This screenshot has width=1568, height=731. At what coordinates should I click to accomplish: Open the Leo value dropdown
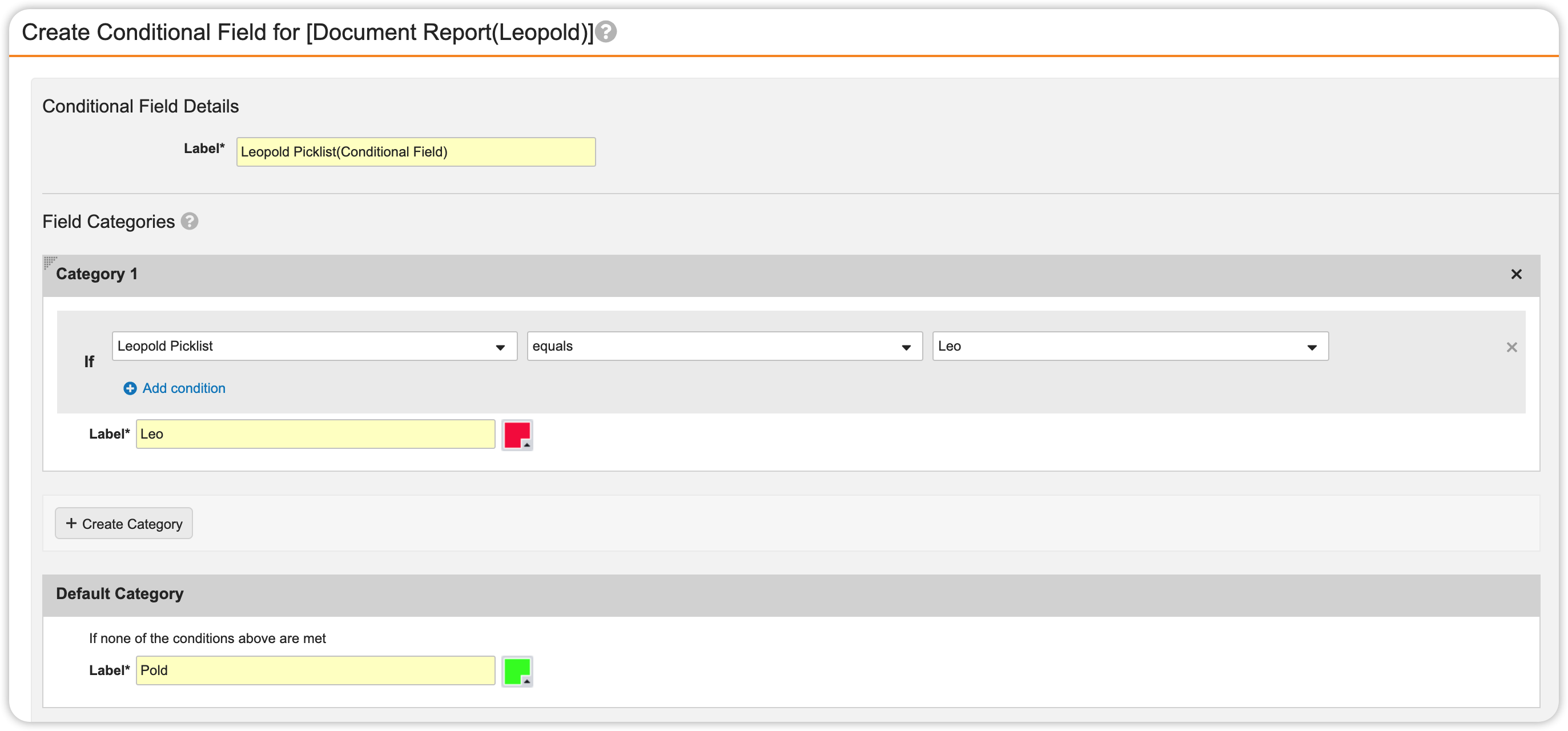click(1129, 346)
